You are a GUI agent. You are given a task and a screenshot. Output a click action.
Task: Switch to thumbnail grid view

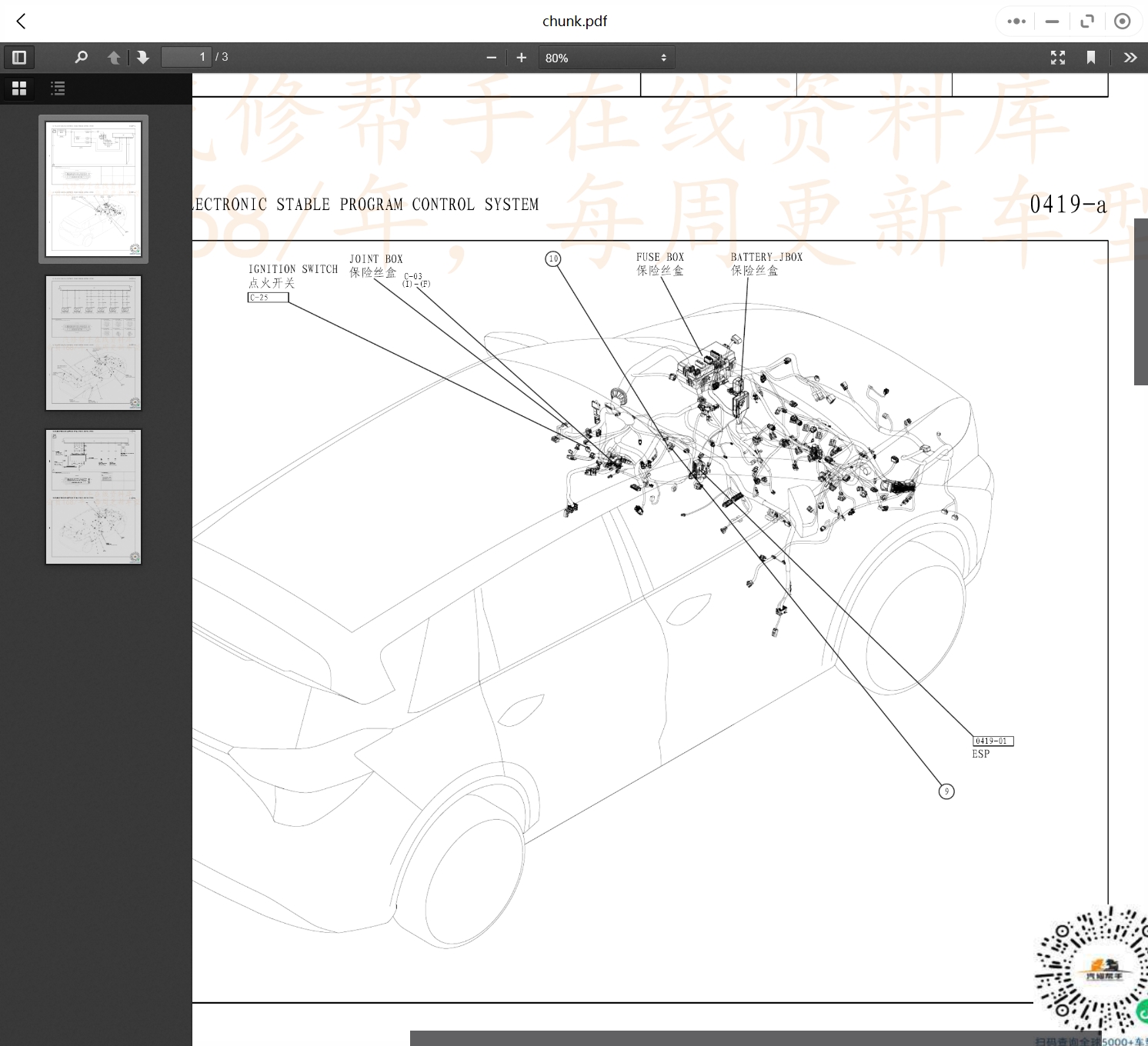point(19,88)
